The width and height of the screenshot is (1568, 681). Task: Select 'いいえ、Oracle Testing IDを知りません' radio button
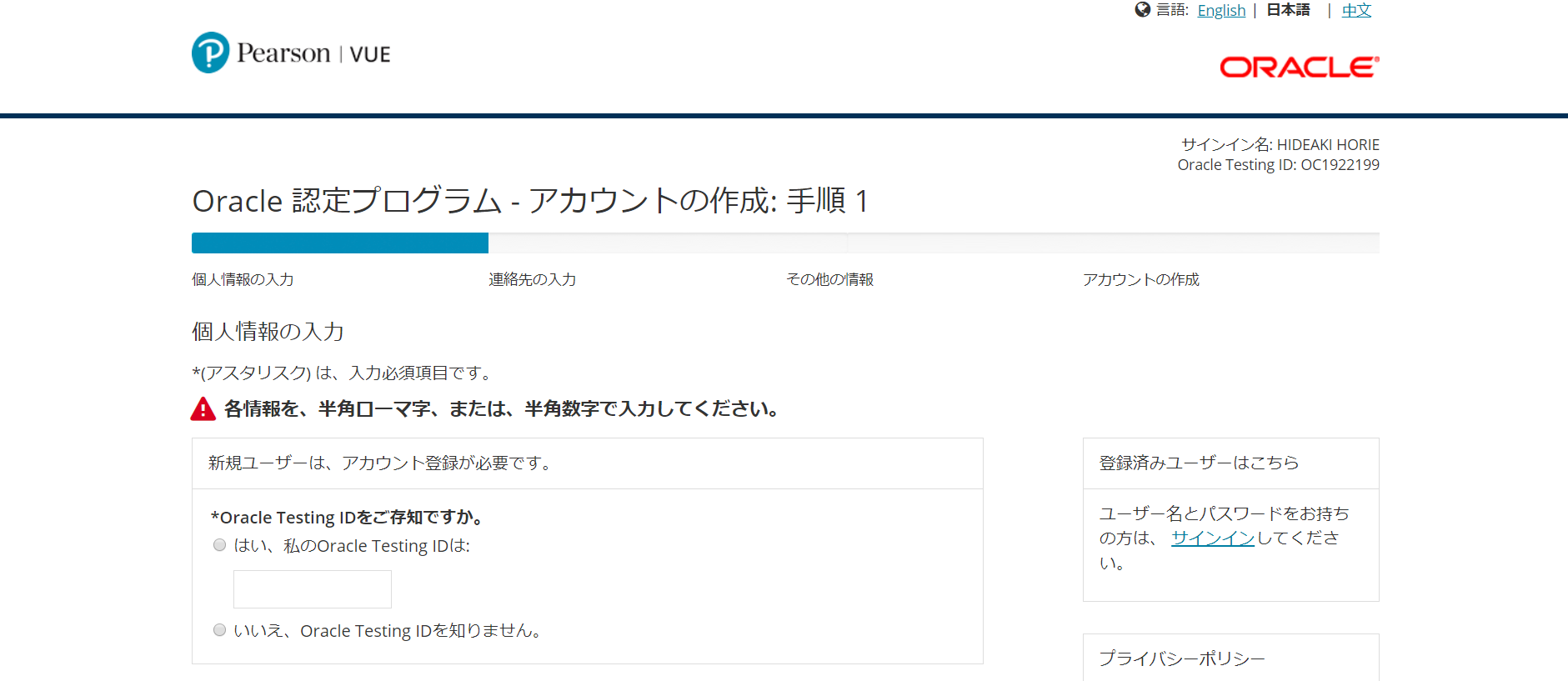coord(220,630)
